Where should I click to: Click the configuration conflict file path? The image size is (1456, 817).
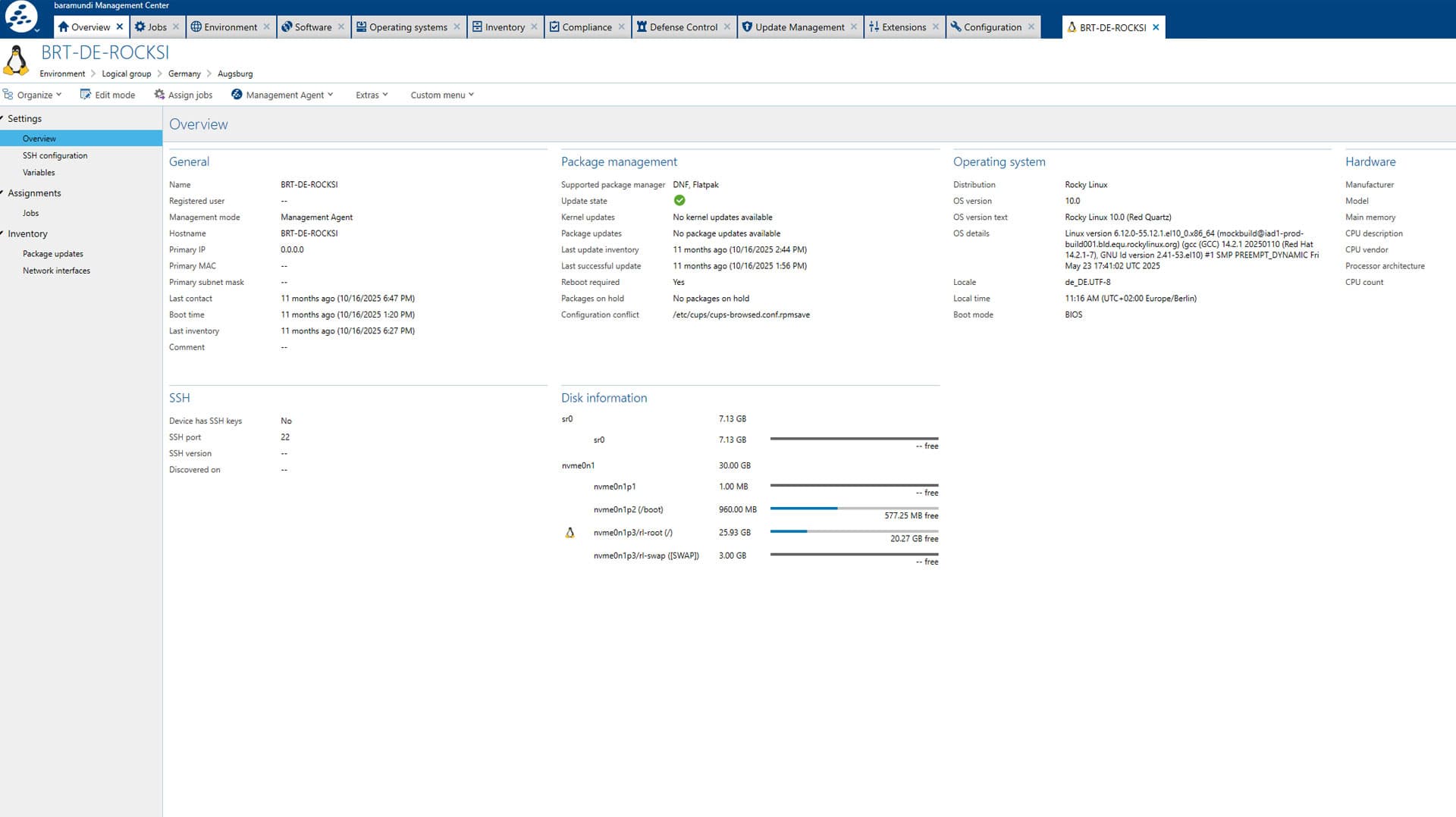[741, 315]
